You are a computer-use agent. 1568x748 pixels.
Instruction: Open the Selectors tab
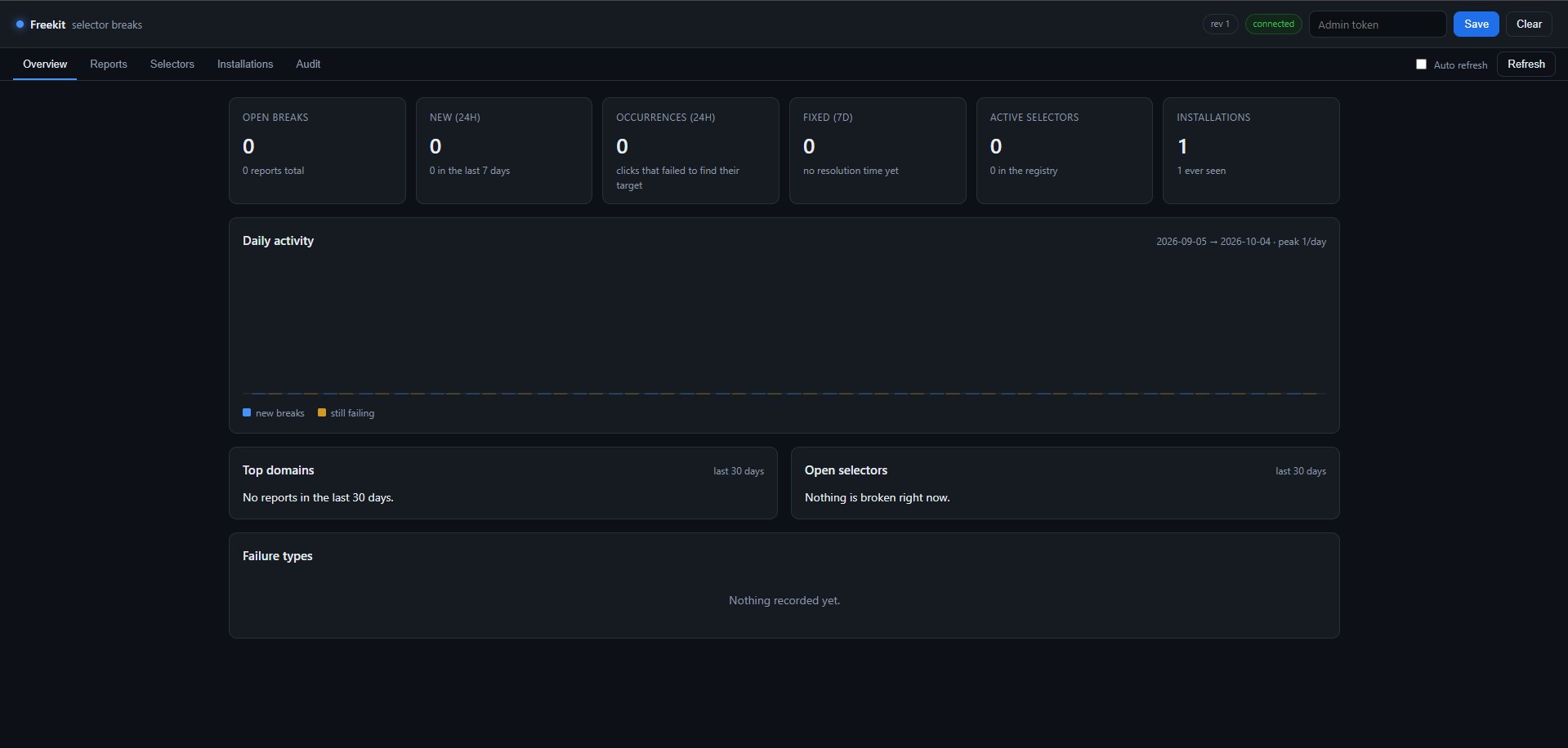pyautogui.click(x=172, y=64)
